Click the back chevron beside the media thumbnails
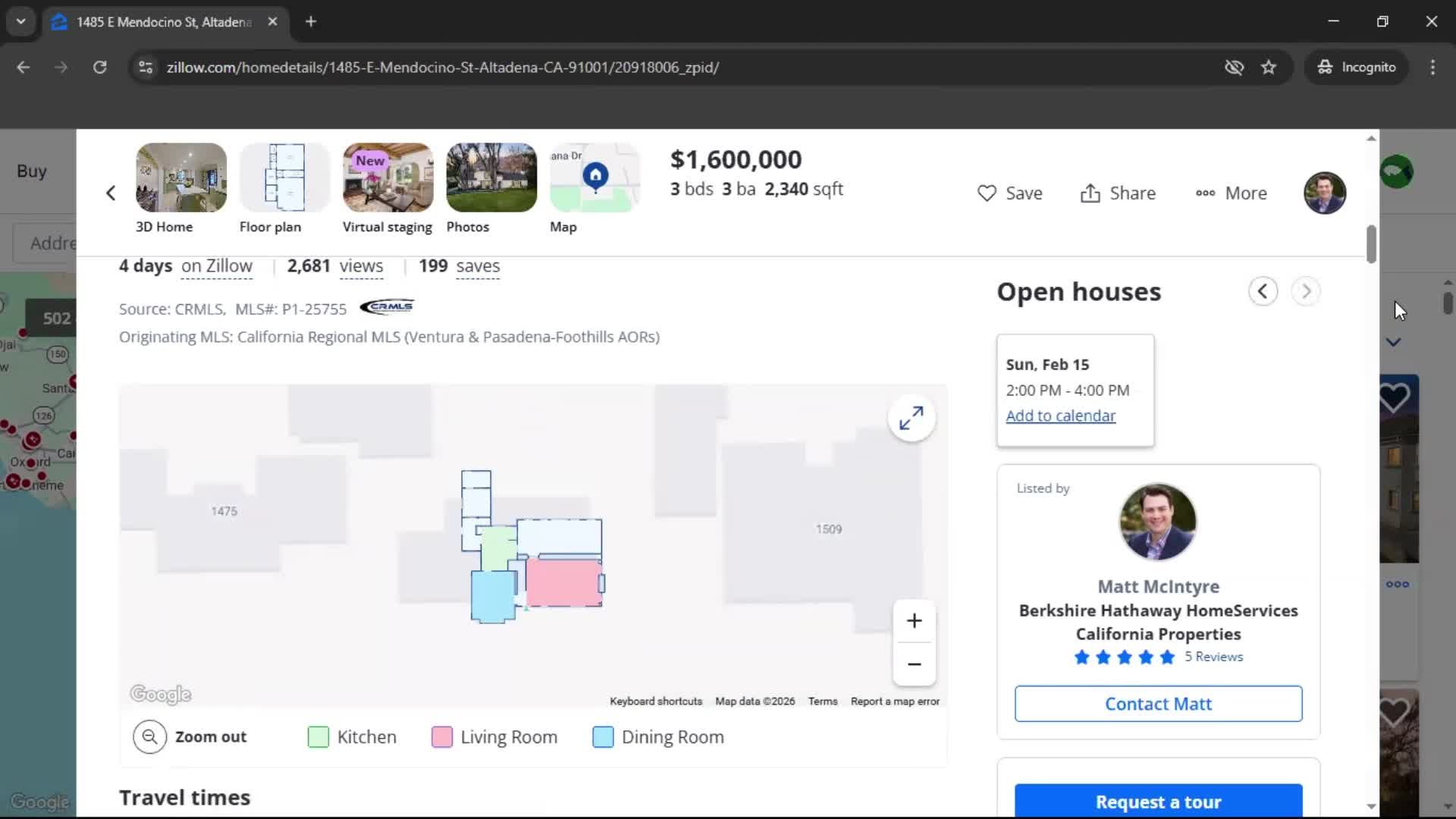 (x=110, y=193)
